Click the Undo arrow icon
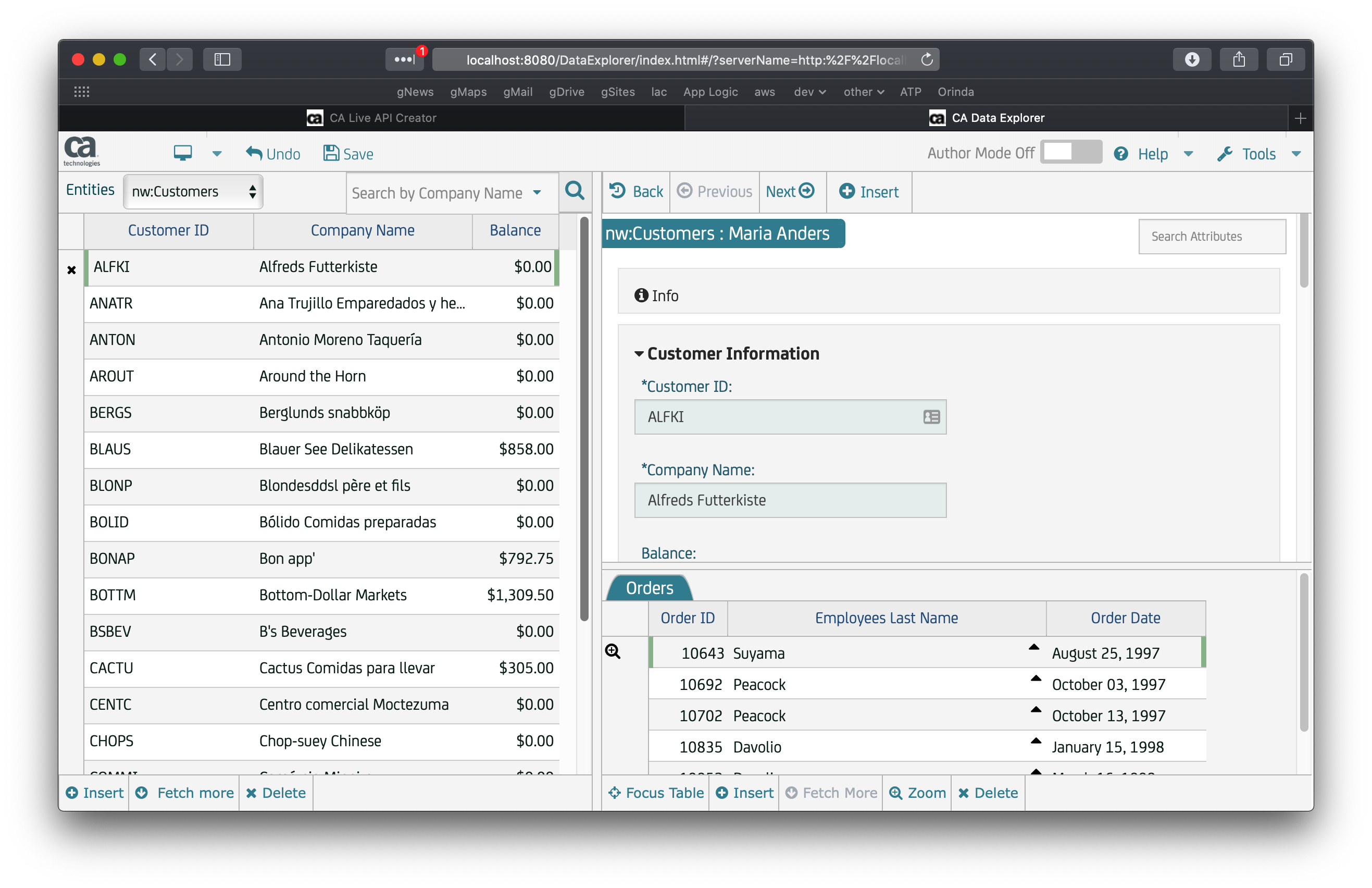The image size is (1372, 888). pyautogui.click(x=254, y=153)
